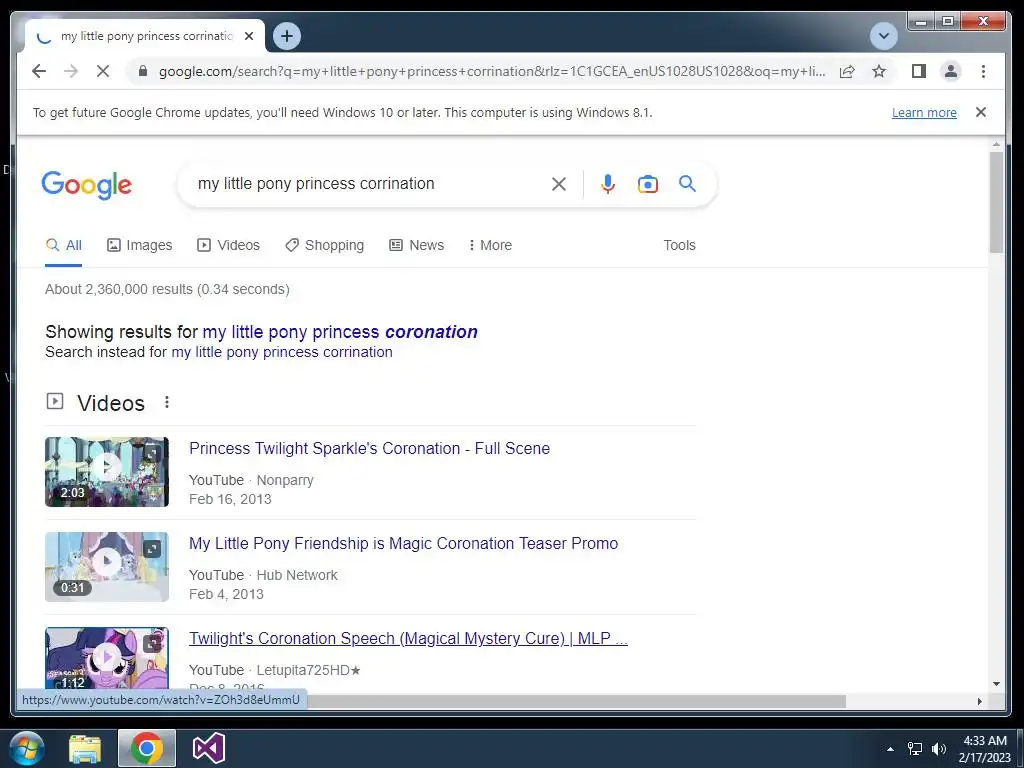Click horizontal scrollbar right arrow
This screenshot has width=1024, height=768.
pos(980,701)
